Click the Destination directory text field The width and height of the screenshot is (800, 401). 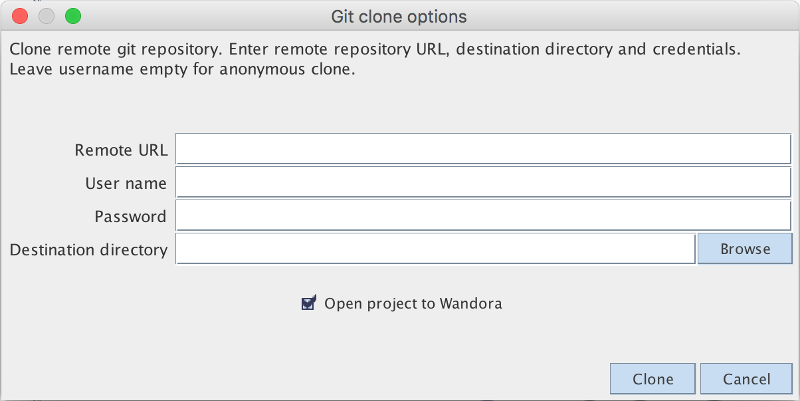435,249
